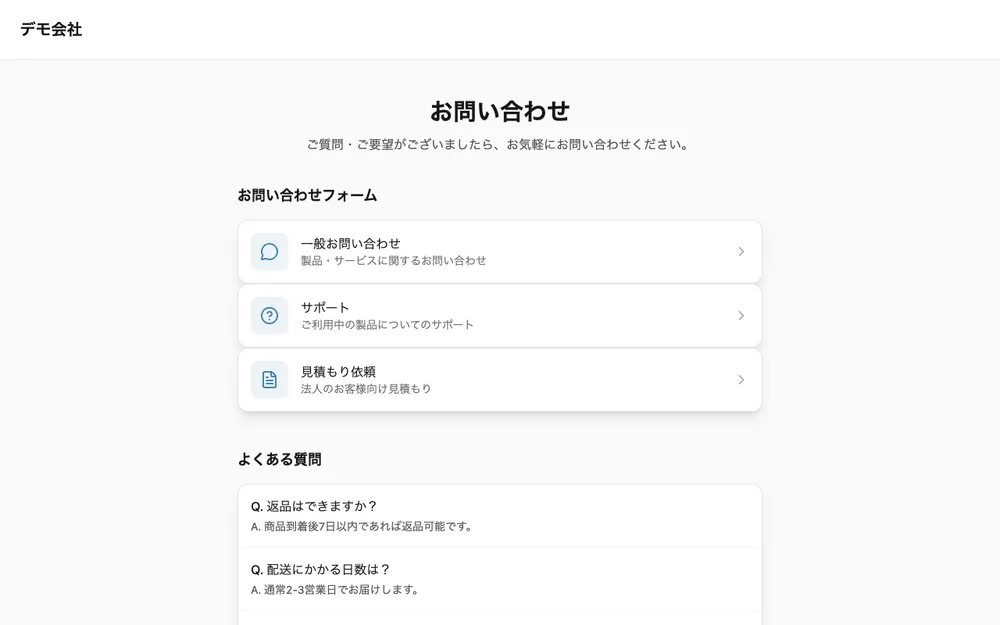Click the intro sentence ご質問・ご要望がございましたら
Image resolution: width=1000 pixels, height=625 pixels.
(500, 145)
